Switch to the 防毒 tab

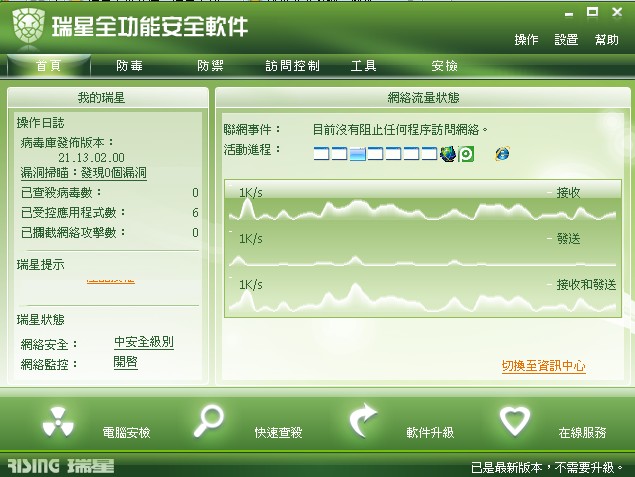(129, 66)
